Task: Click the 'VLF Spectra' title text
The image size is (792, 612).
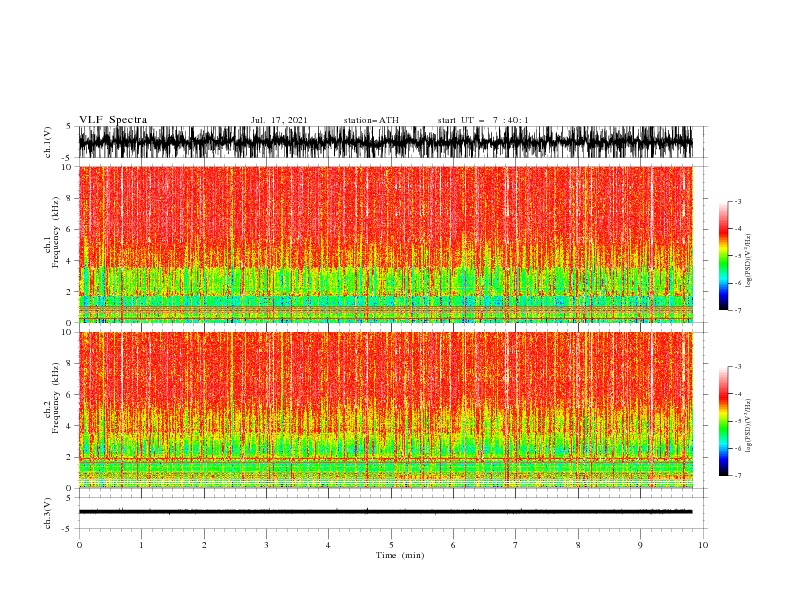Action: 113,120
